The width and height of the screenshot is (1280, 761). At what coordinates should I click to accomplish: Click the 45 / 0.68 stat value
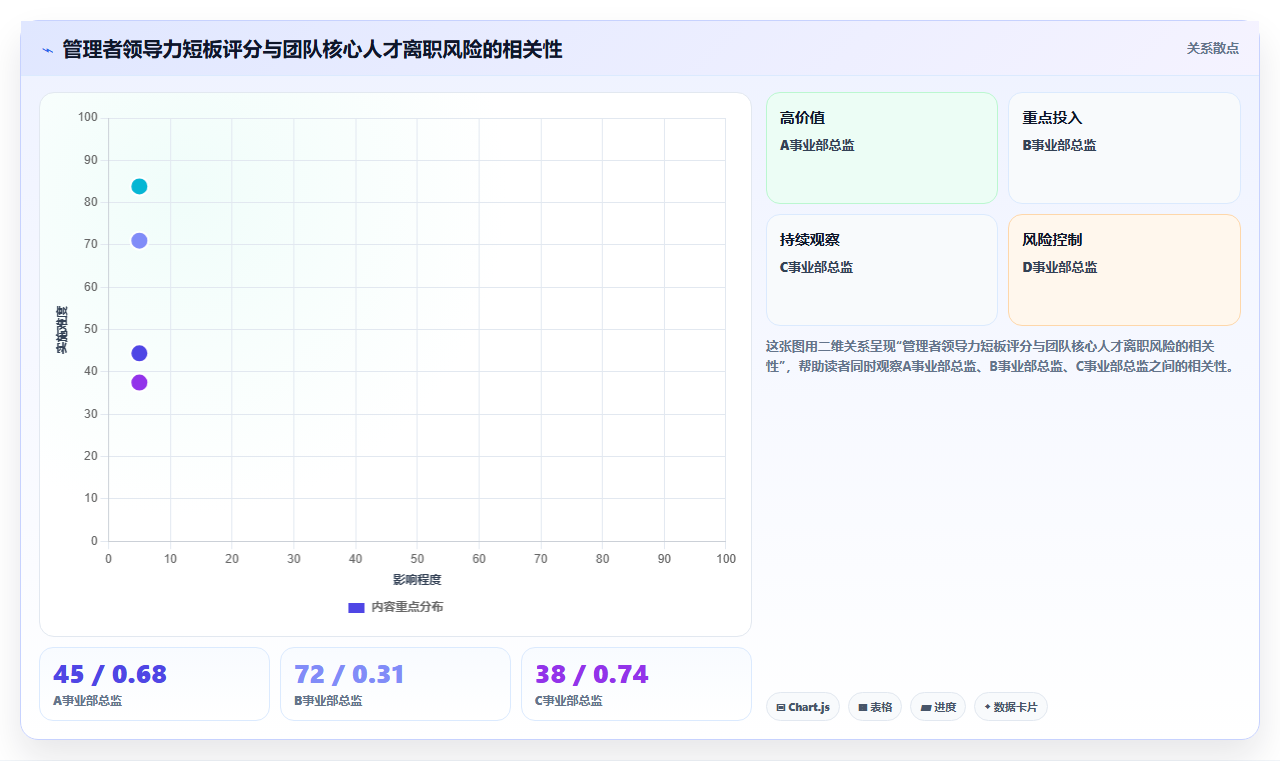pos(110,675)
